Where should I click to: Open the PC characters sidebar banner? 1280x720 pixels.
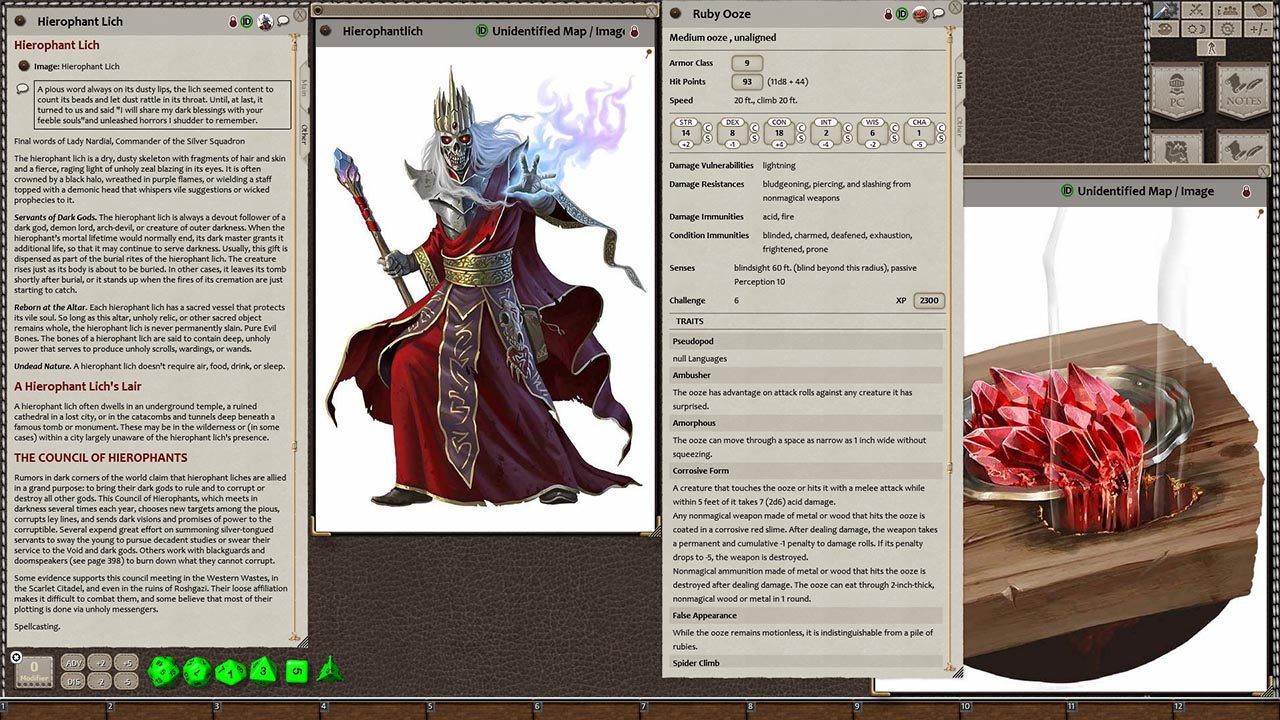1179,89
